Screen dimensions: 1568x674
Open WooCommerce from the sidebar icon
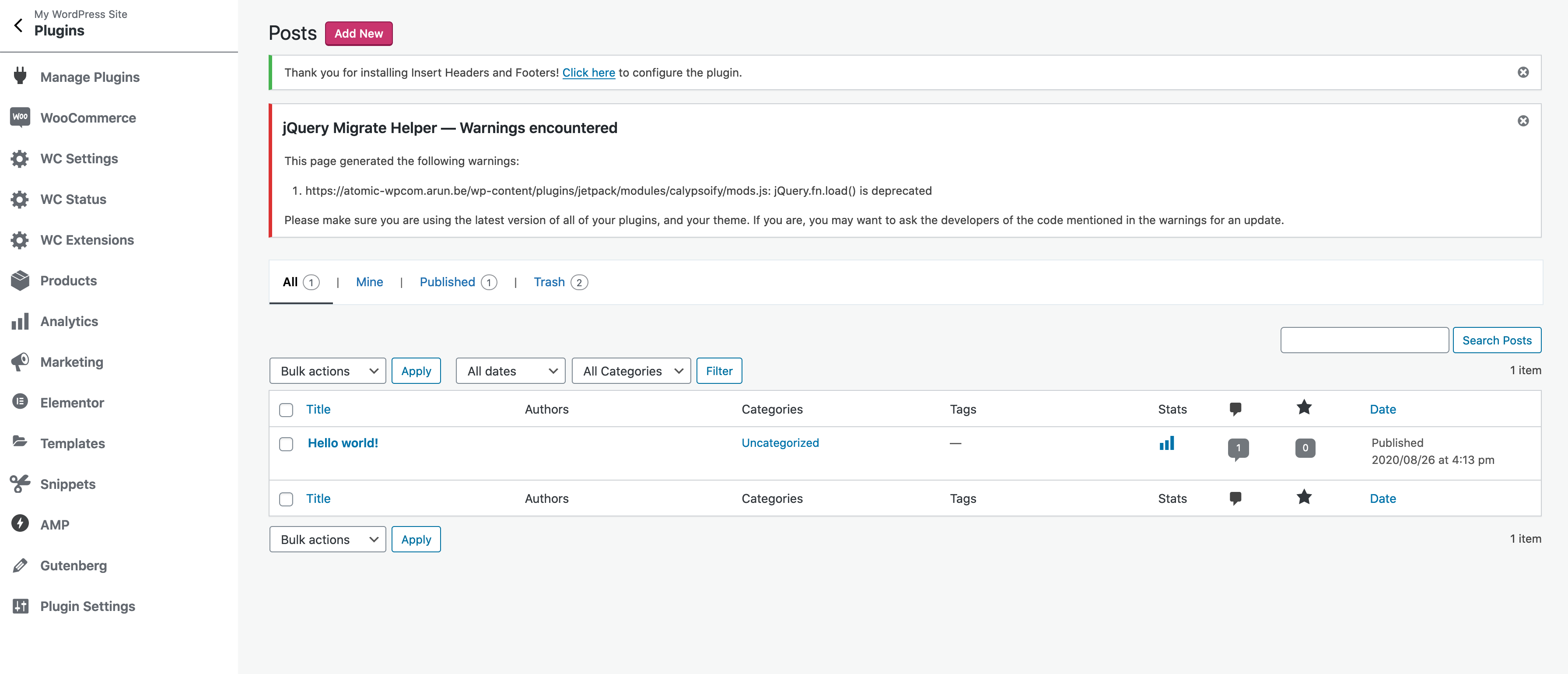click(x=20, y=117)
